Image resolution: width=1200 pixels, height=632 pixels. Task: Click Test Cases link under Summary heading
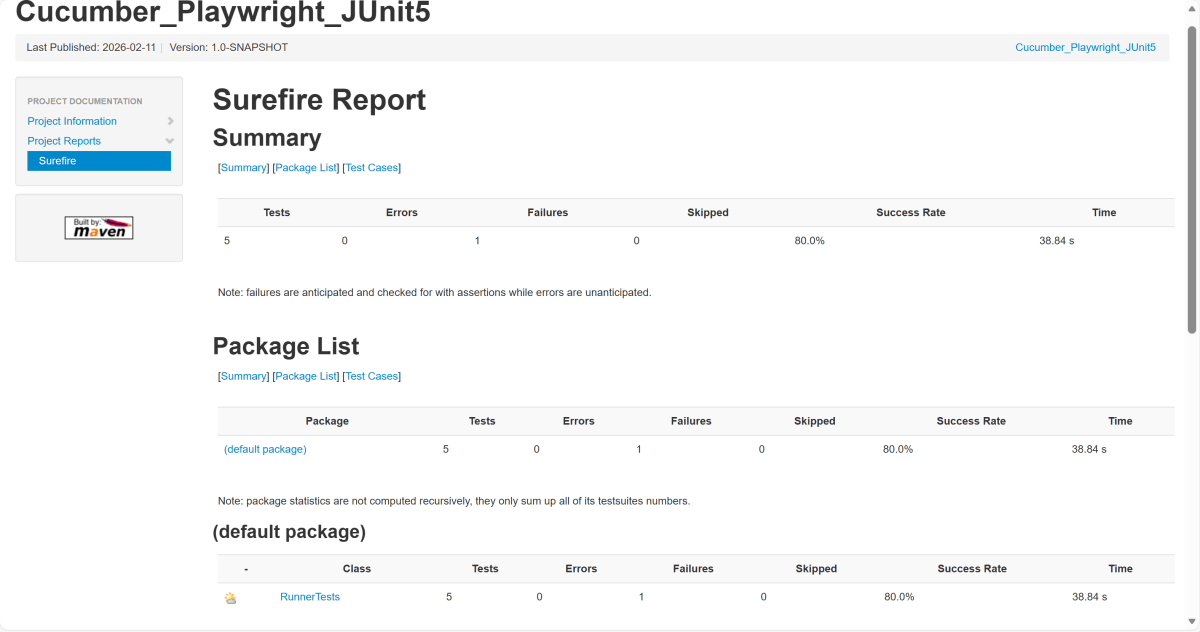(371, 168)
